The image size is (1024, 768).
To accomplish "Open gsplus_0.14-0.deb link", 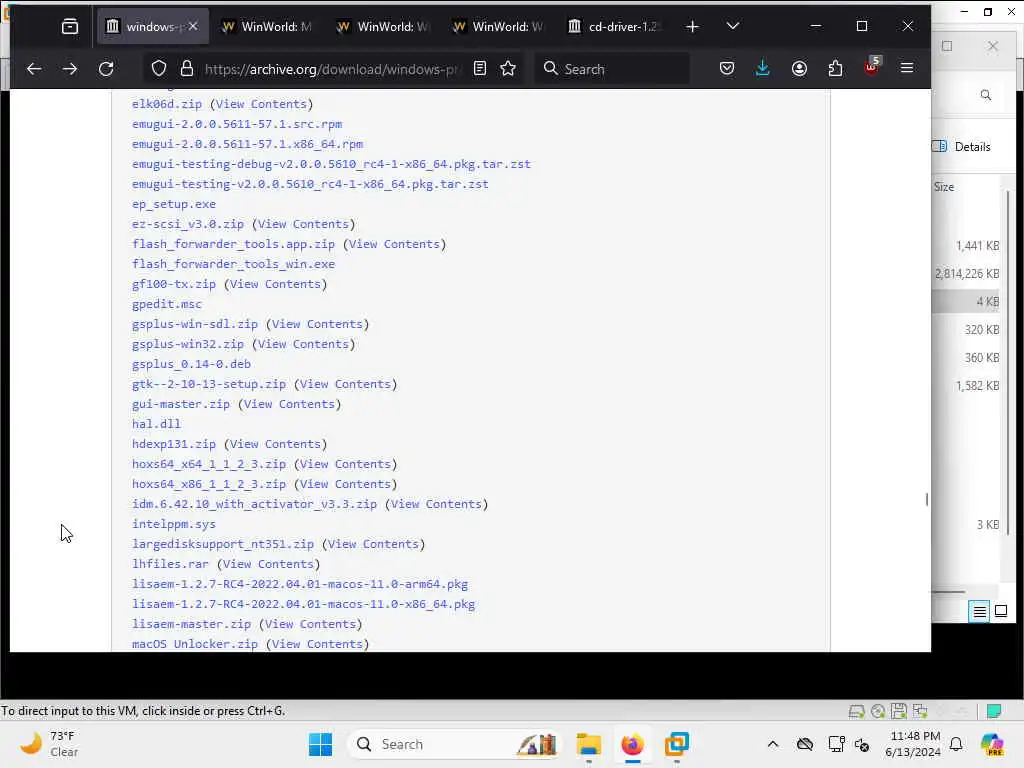I will 191,364.
